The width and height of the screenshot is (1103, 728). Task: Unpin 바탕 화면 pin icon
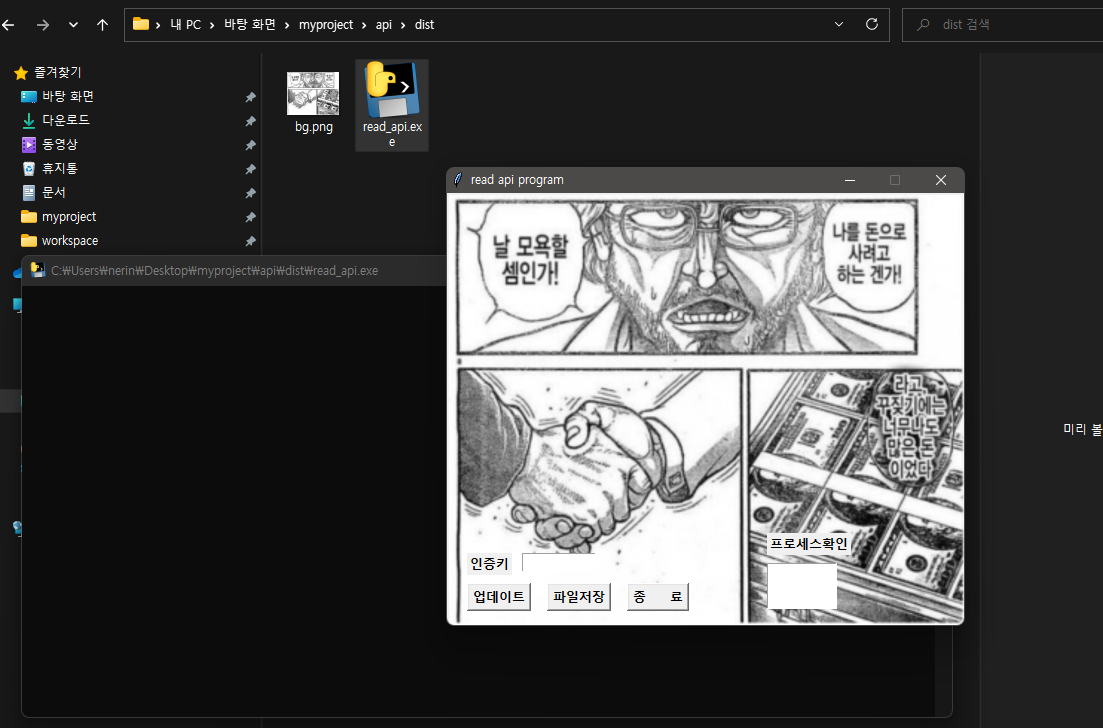coord(250,97)
